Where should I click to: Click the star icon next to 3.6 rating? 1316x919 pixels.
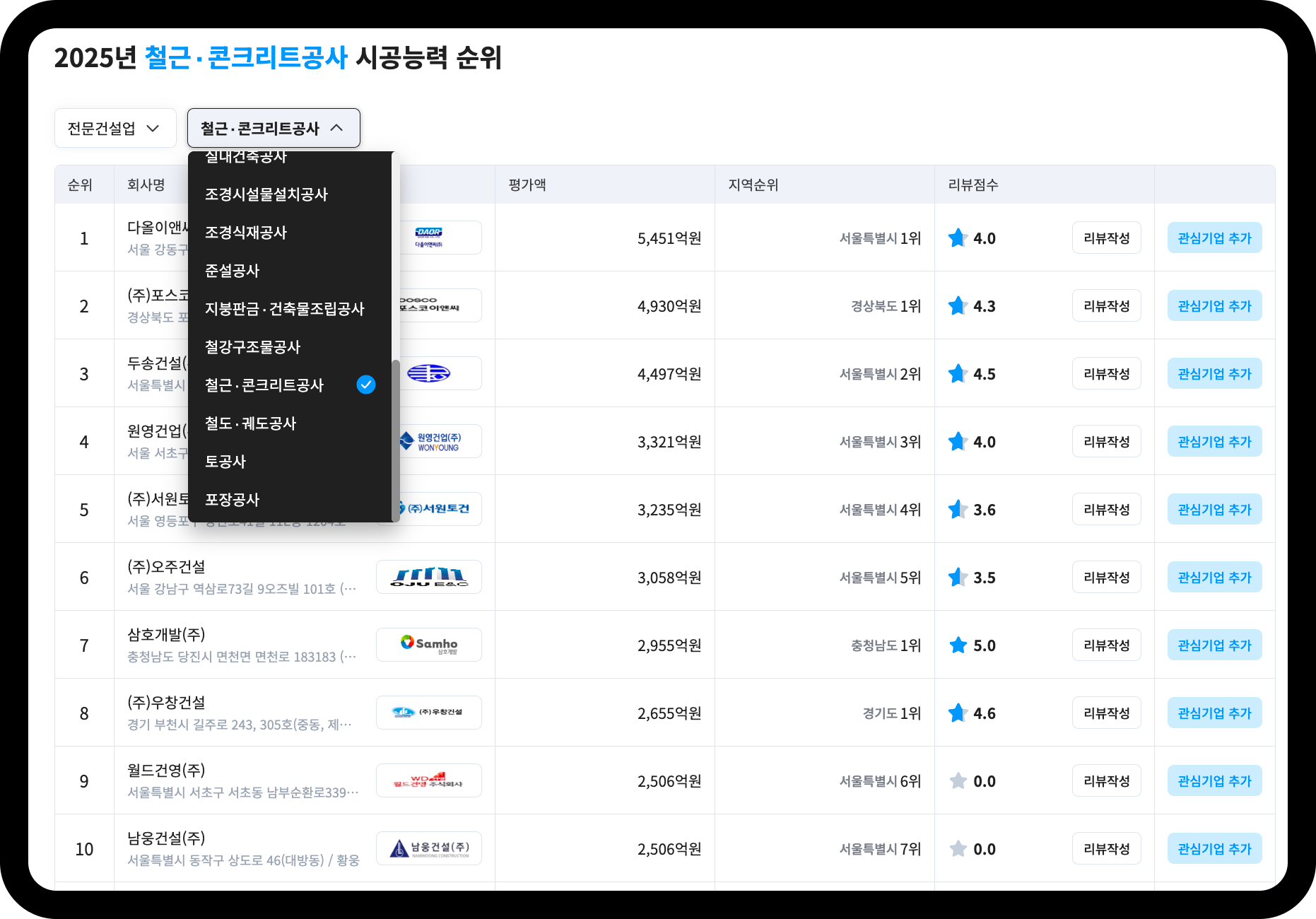tap(958, 509)
